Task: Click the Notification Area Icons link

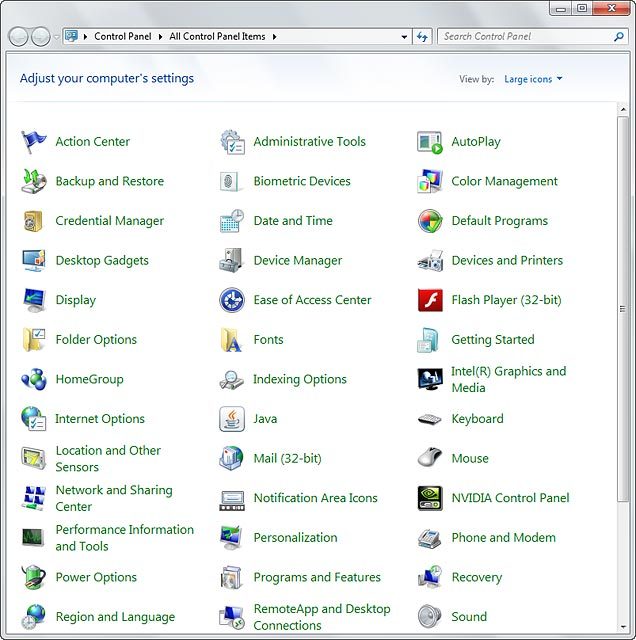Action: 316,498
